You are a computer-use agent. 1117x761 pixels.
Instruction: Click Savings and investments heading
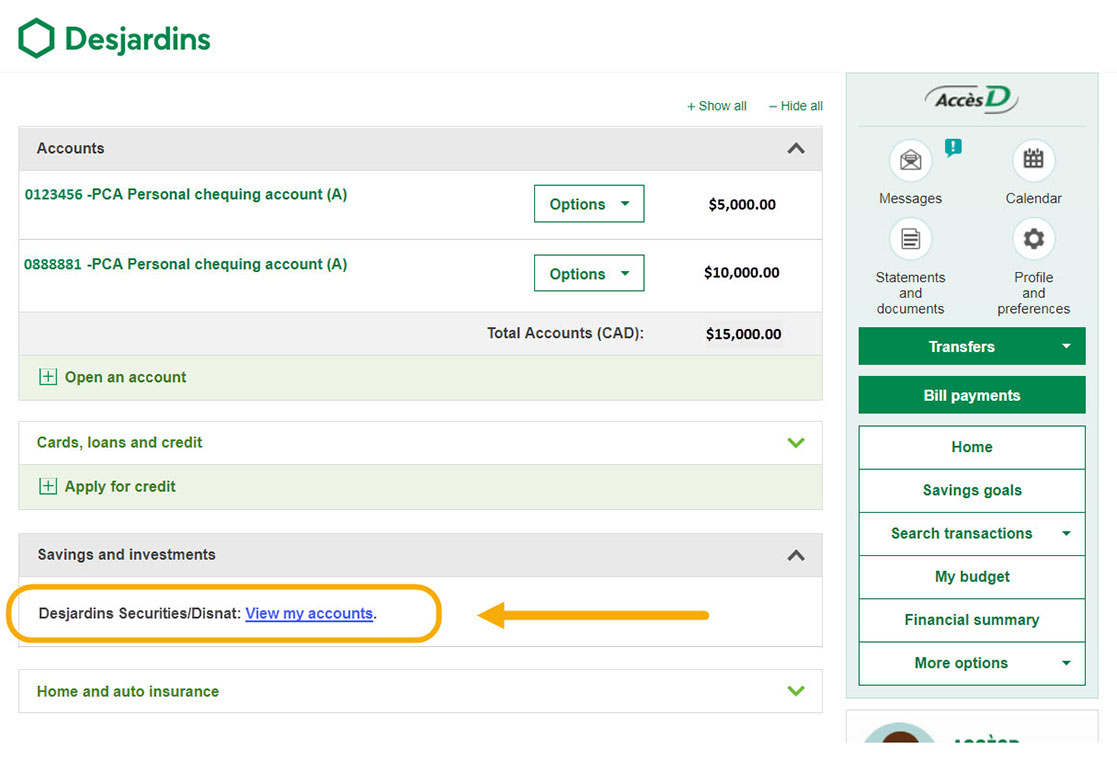pos(126,554)
